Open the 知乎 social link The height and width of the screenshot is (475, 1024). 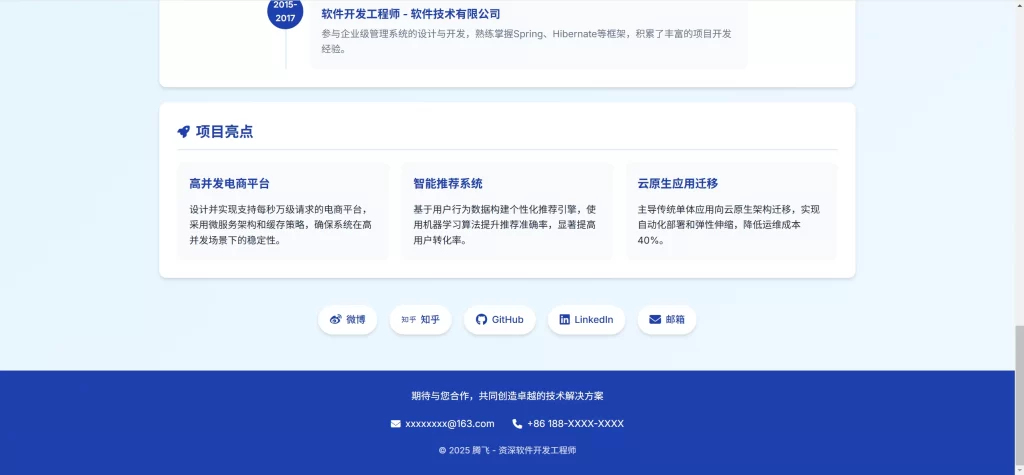[x=421, y=319]
